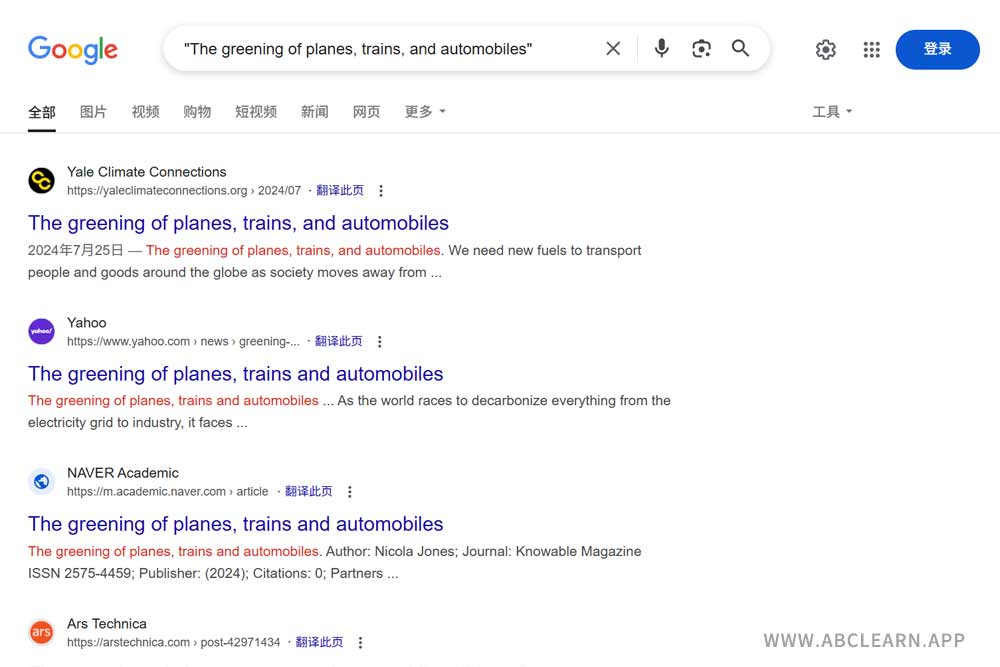This screenshot has height=667, width=1000.
Task: Translate the Yale Climate Connections result
Action: [x=340, y=191]
